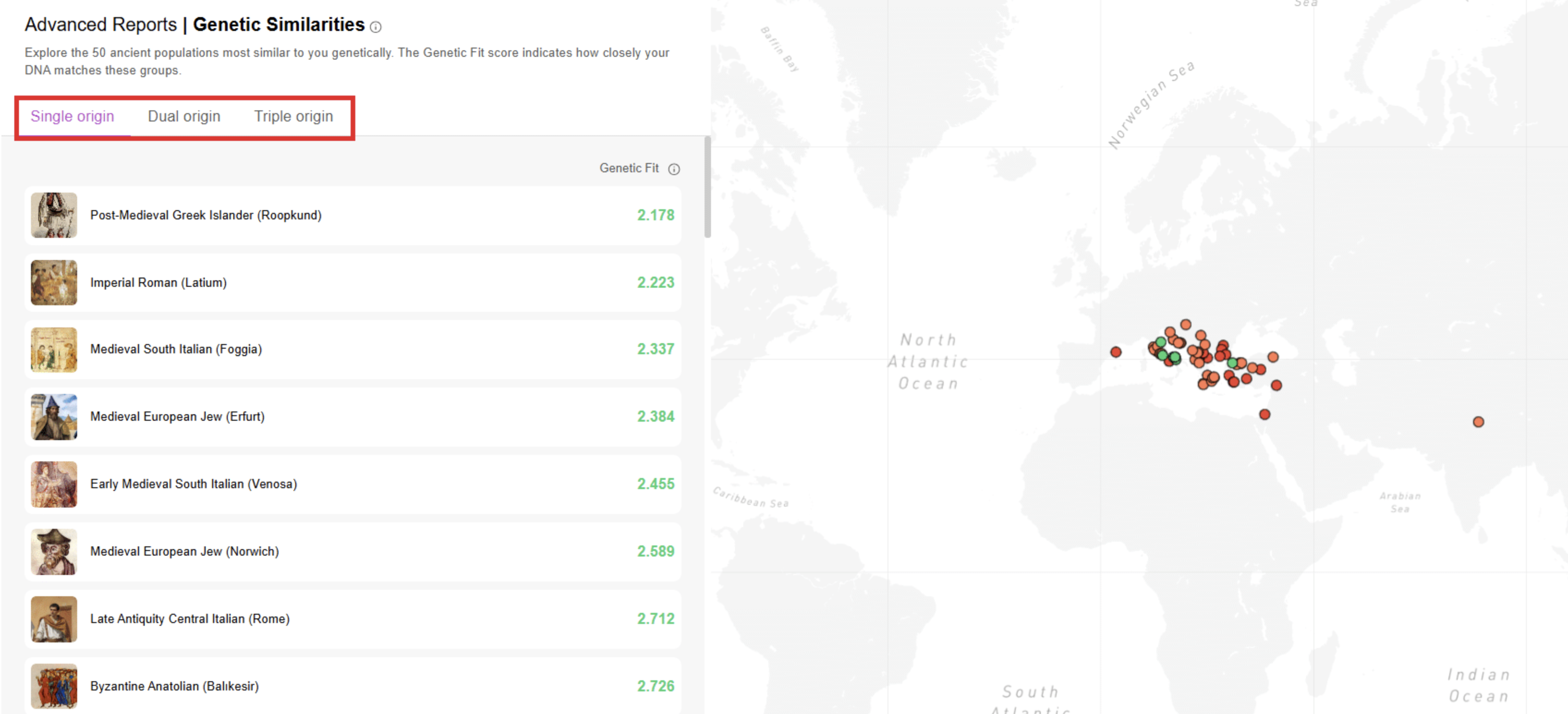
Task: Click the westernmost red marker in Spain
Action: [1115, 352]
